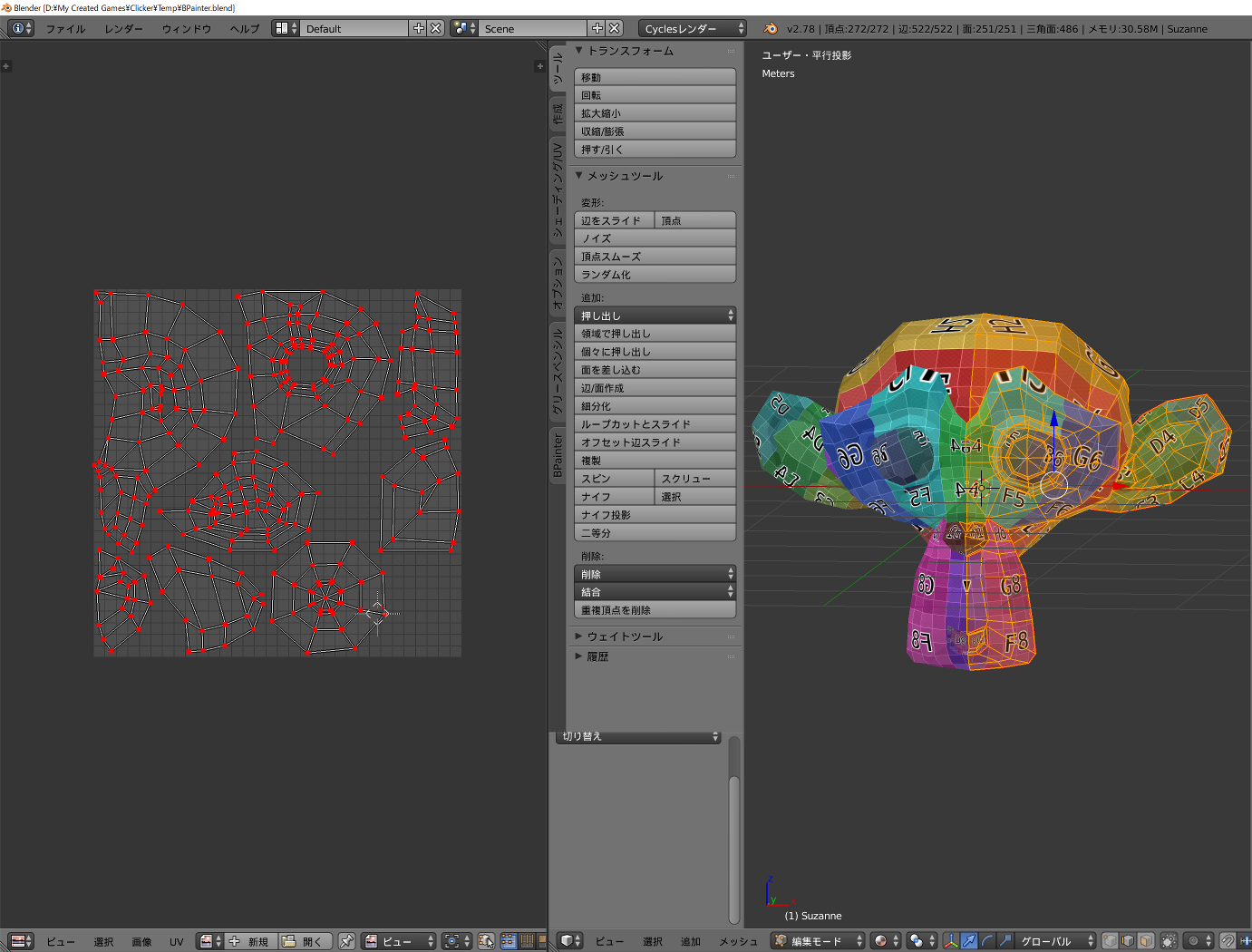Viewport: 1252px width, 952px height.
Task: Toggle the 3D manipulator axes widget
Action: [951, 941]
